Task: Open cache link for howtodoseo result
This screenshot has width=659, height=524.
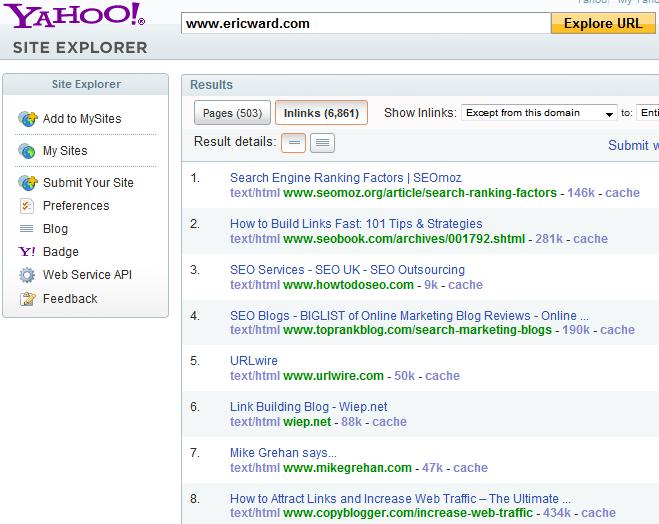Action: pos(465,285)
